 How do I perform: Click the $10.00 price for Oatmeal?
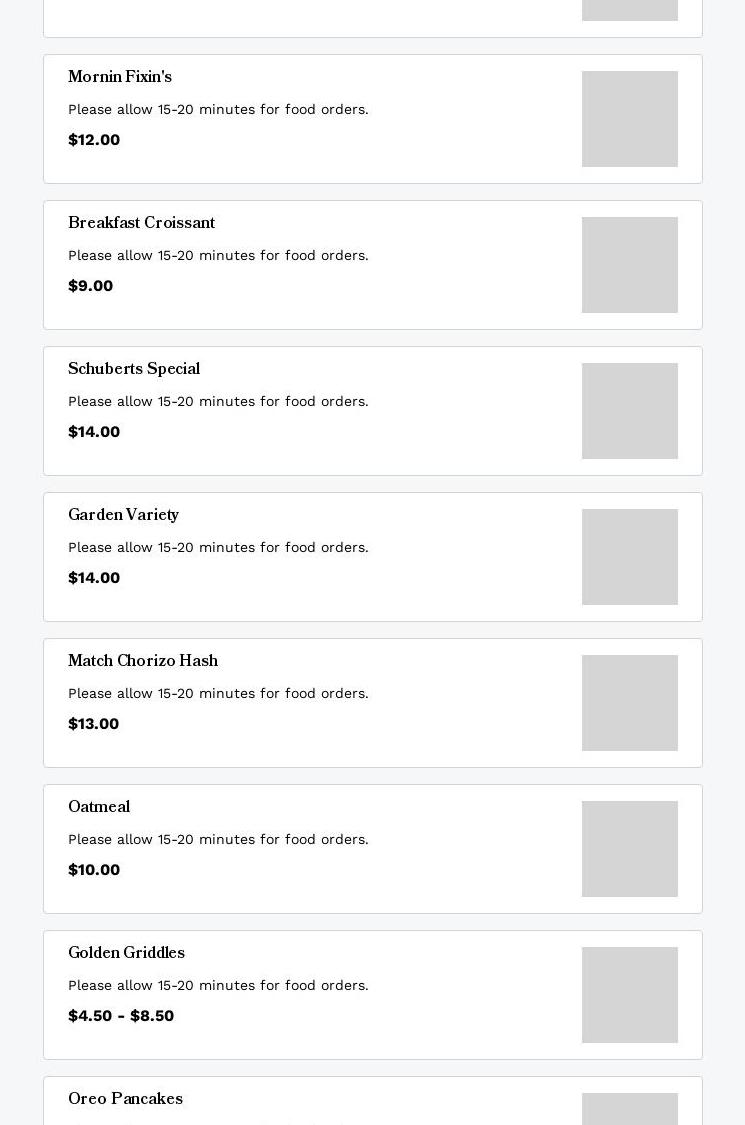click(x=94, y=870)
